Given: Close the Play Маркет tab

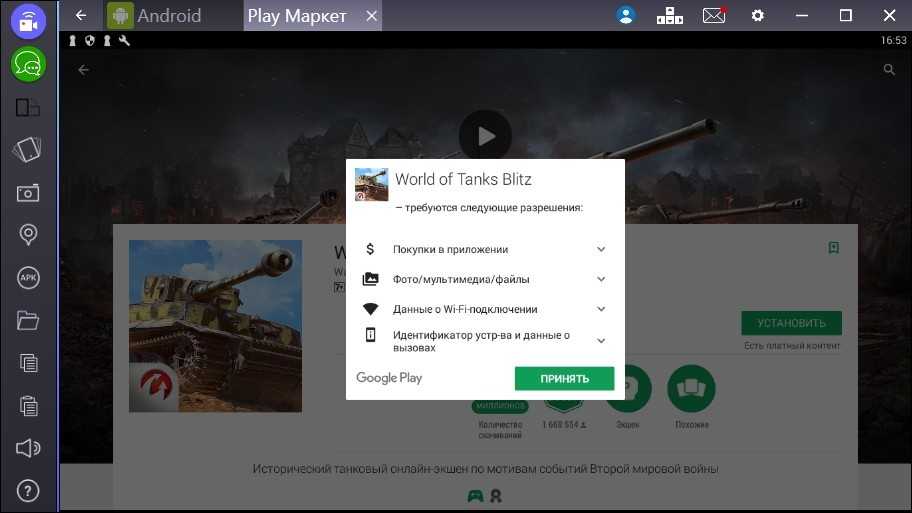Looking at the screenshot, I should pos(371,16).
